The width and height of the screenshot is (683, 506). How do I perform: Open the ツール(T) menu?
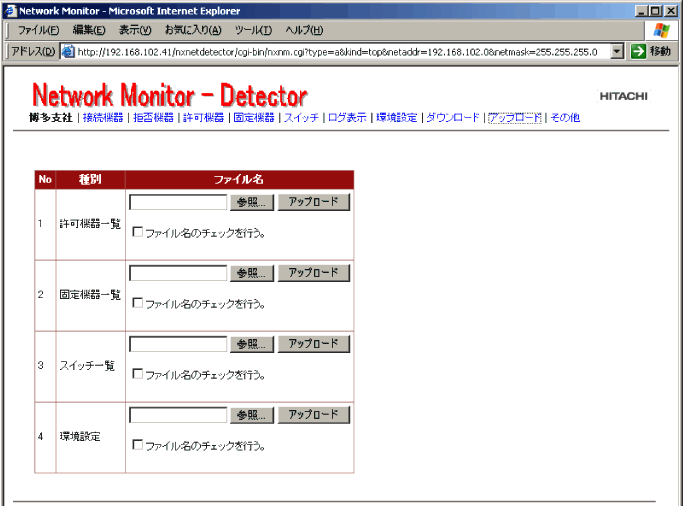coord(254,30)
